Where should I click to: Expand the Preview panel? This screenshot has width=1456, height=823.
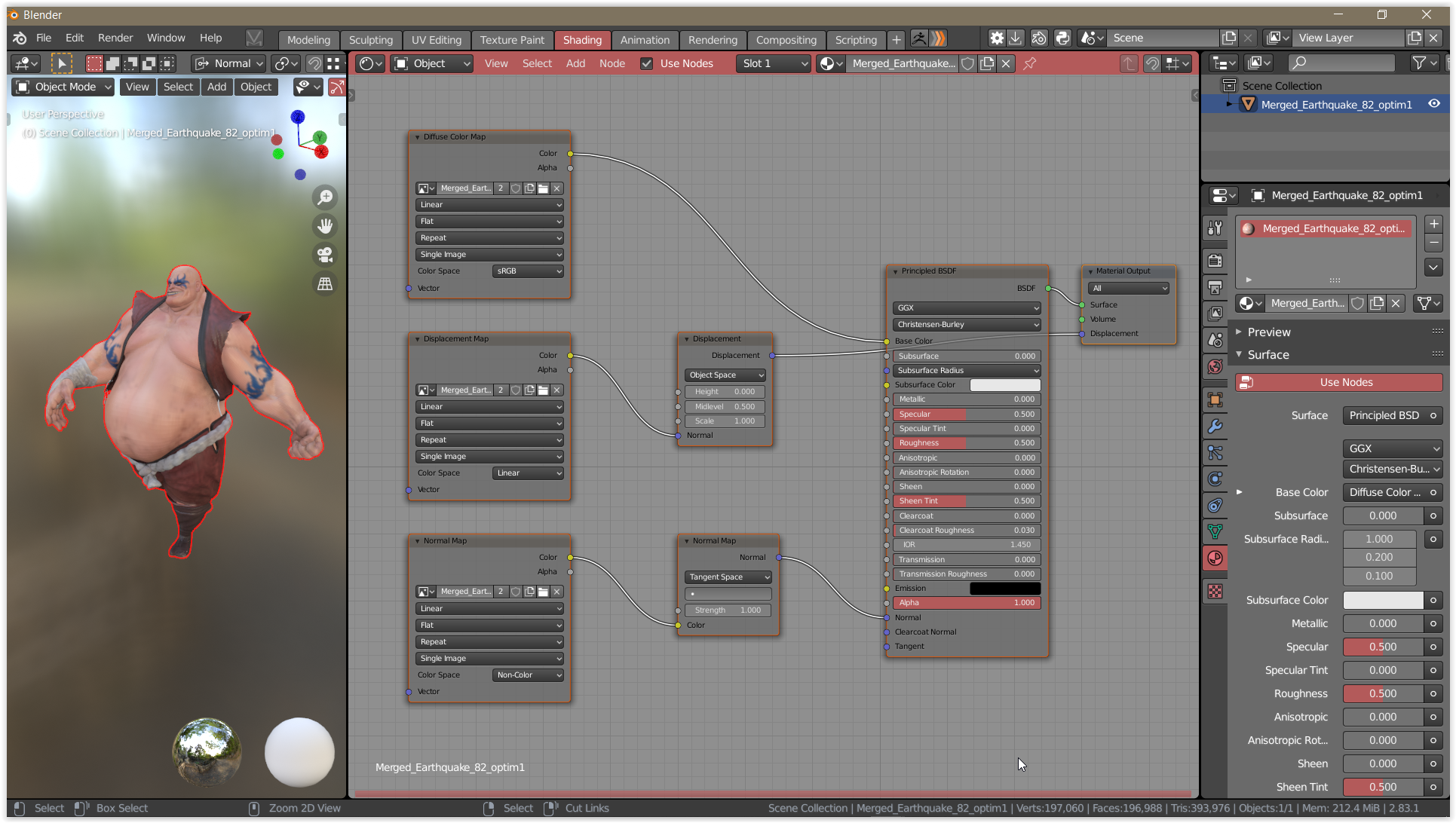pos(1269,332)
